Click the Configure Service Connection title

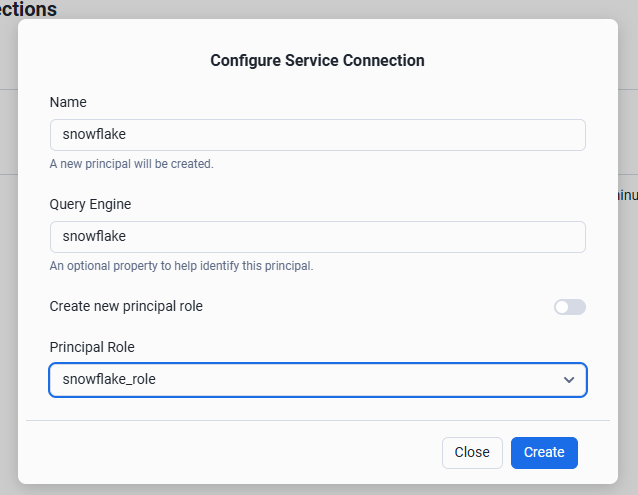(x=317, y=61)
